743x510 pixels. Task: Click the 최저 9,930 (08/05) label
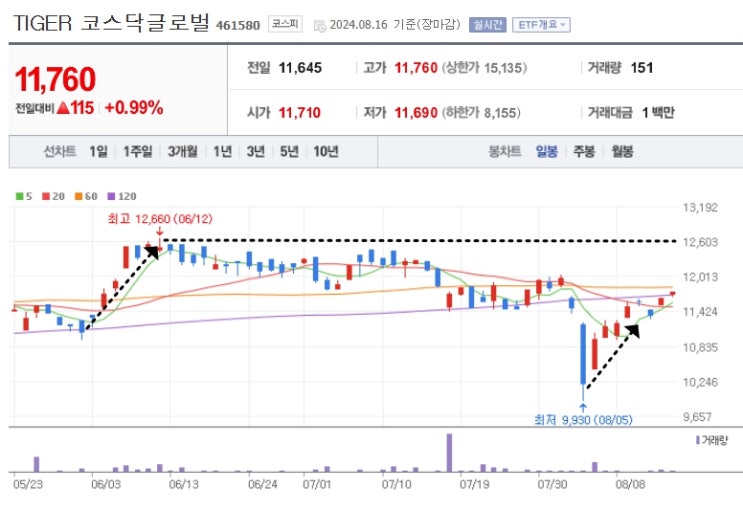[583, 420]
